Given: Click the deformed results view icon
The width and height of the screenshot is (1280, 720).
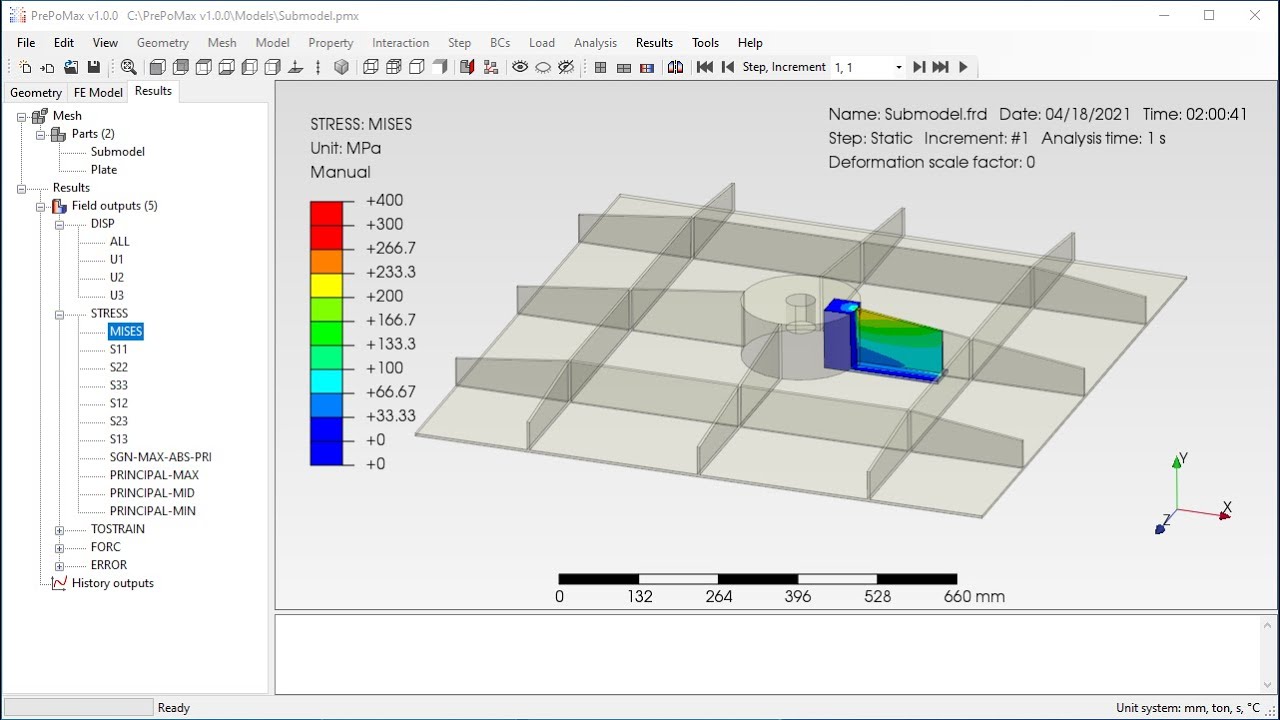Looking at the screenshot, I should pyautogui.click(x=623, y=67).
